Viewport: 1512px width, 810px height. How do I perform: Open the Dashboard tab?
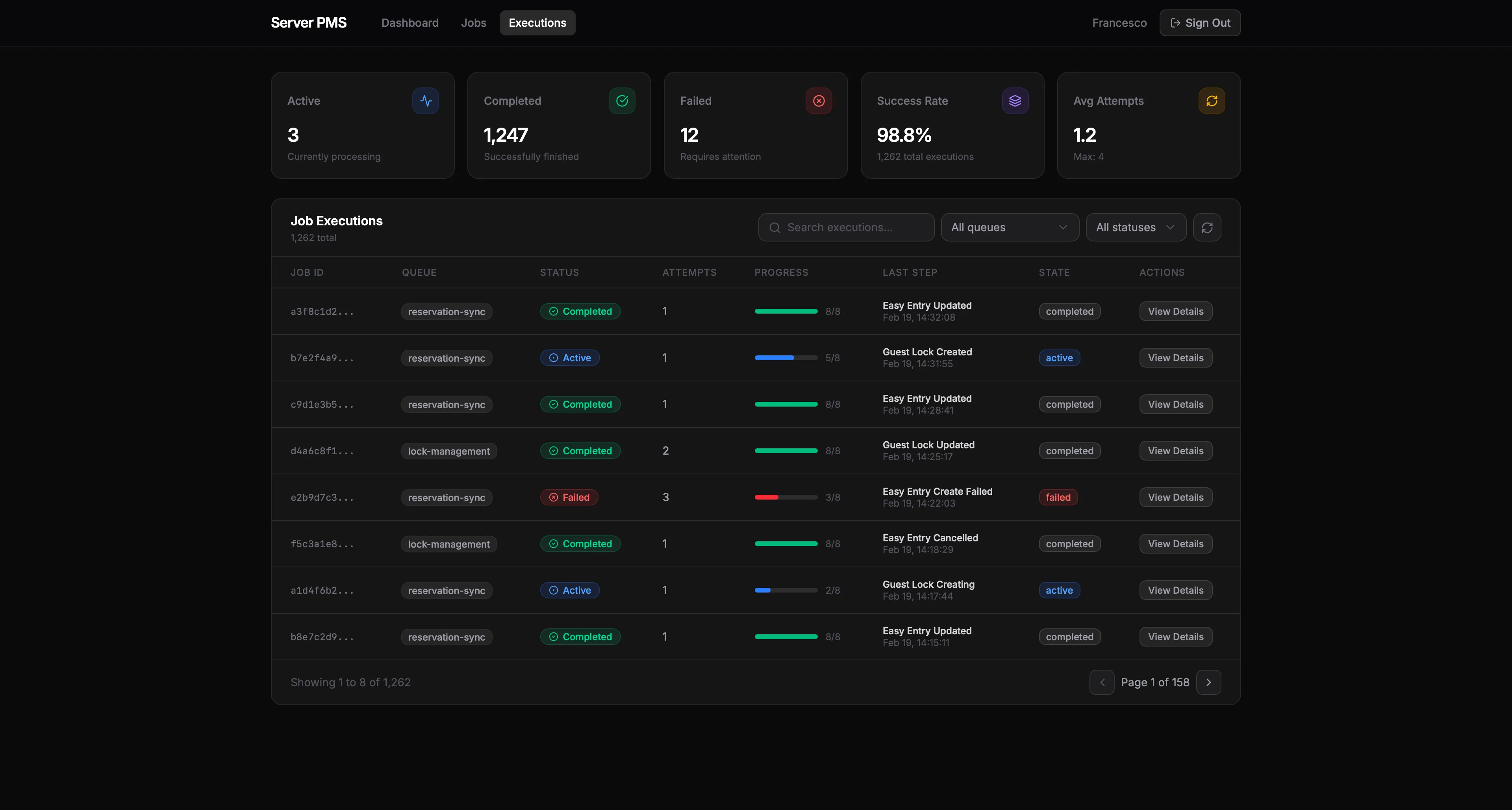point(409,23)
